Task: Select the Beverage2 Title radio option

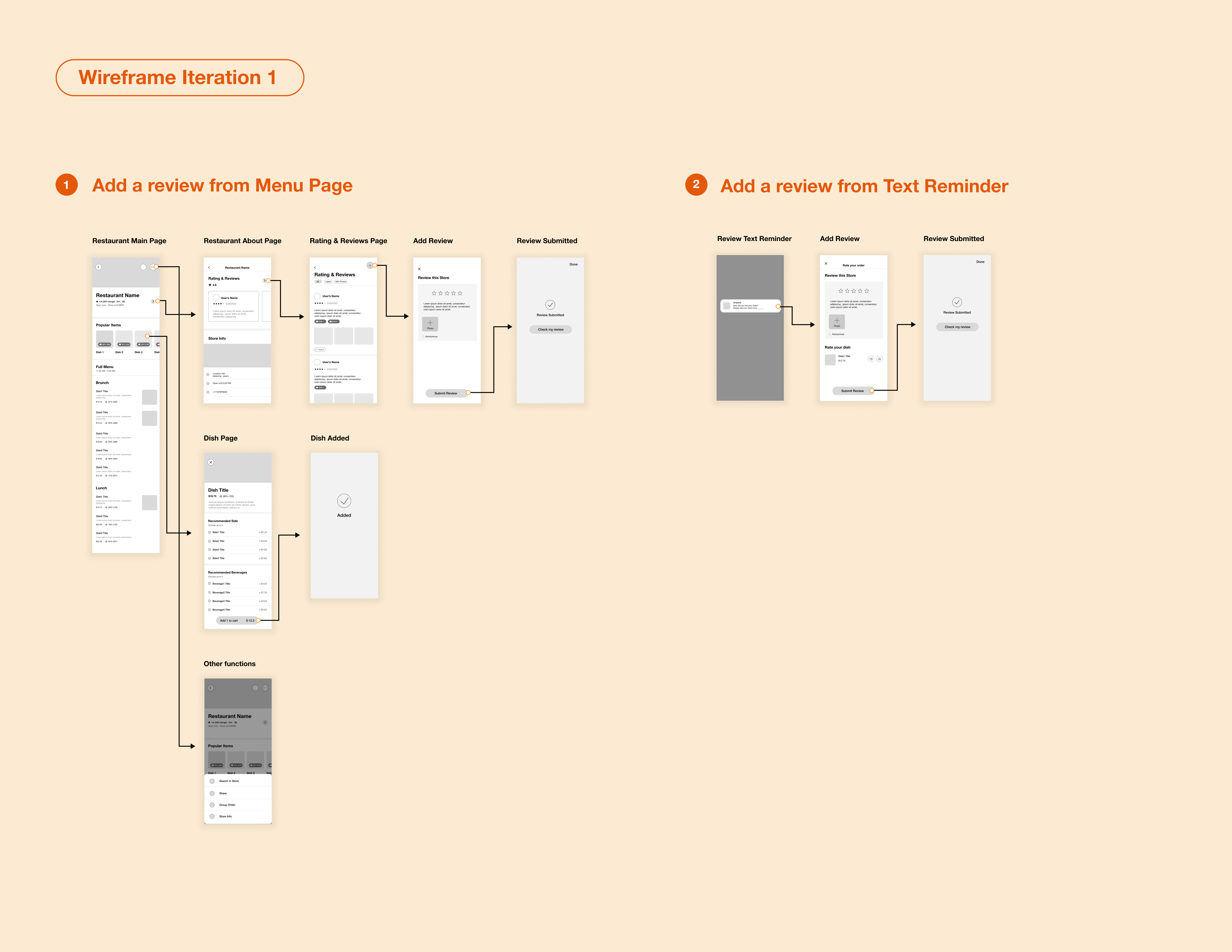Action: tap(210, 592)
